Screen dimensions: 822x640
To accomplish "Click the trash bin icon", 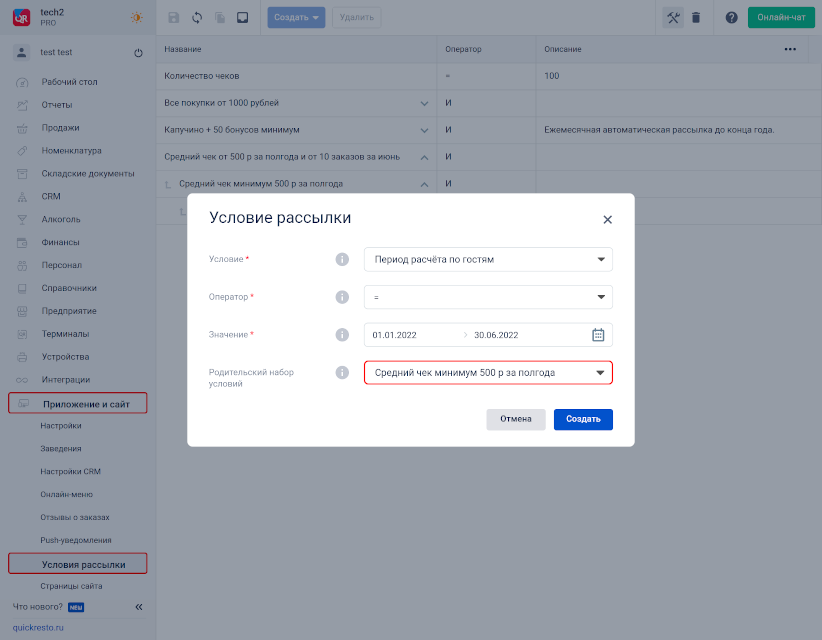I will 696,17.
